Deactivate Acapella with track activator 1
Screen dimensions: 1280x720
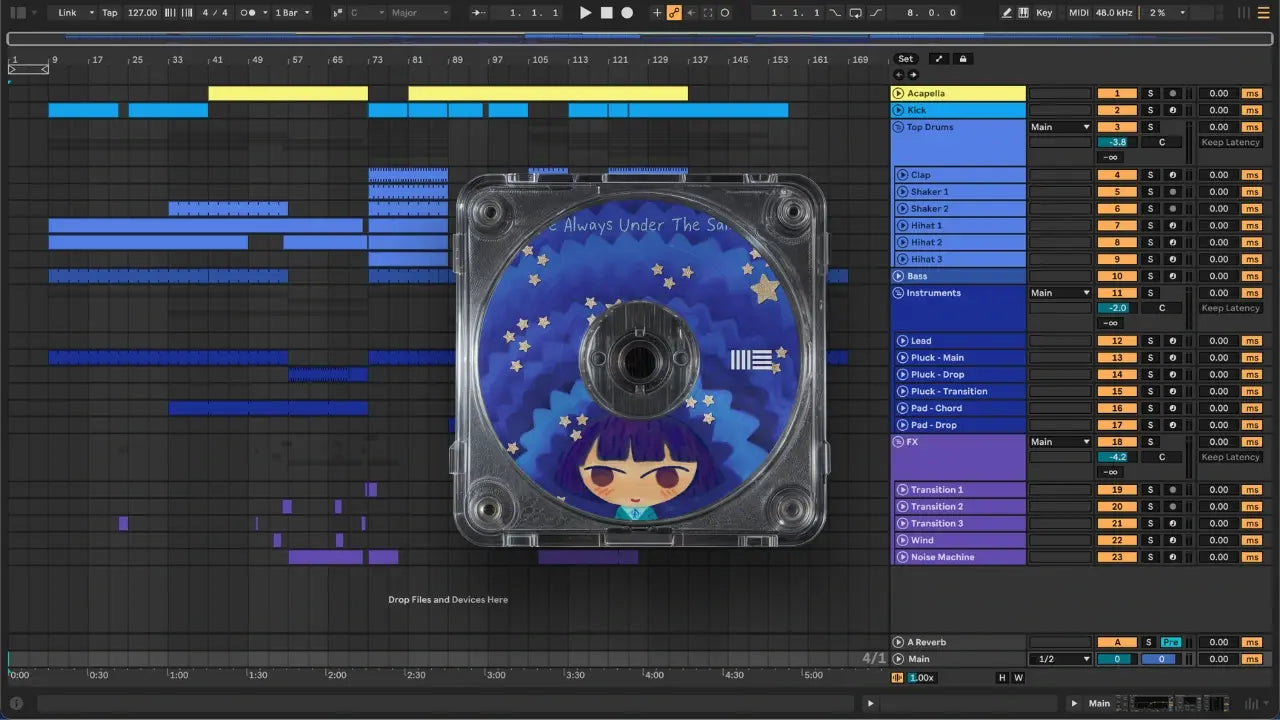tap(1117, 94)
